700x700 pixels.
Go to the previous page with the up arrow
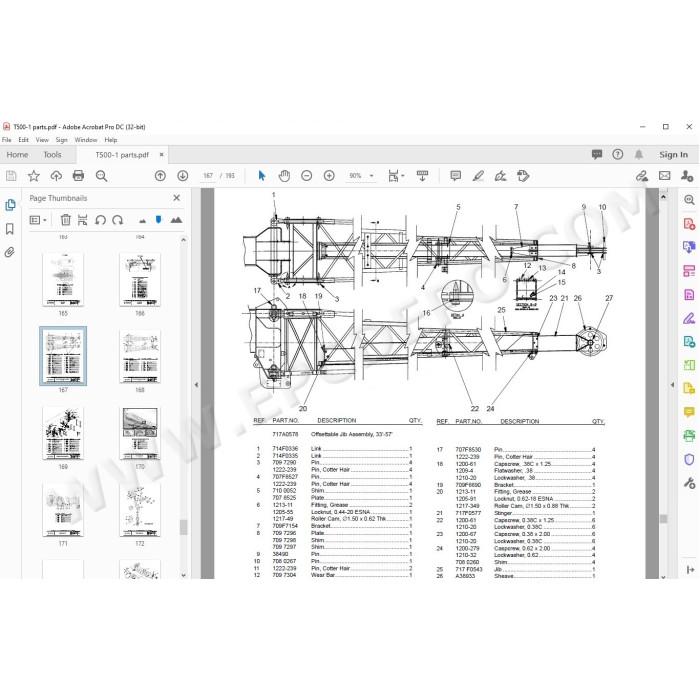pyautogui.click(x=160, y=176)
